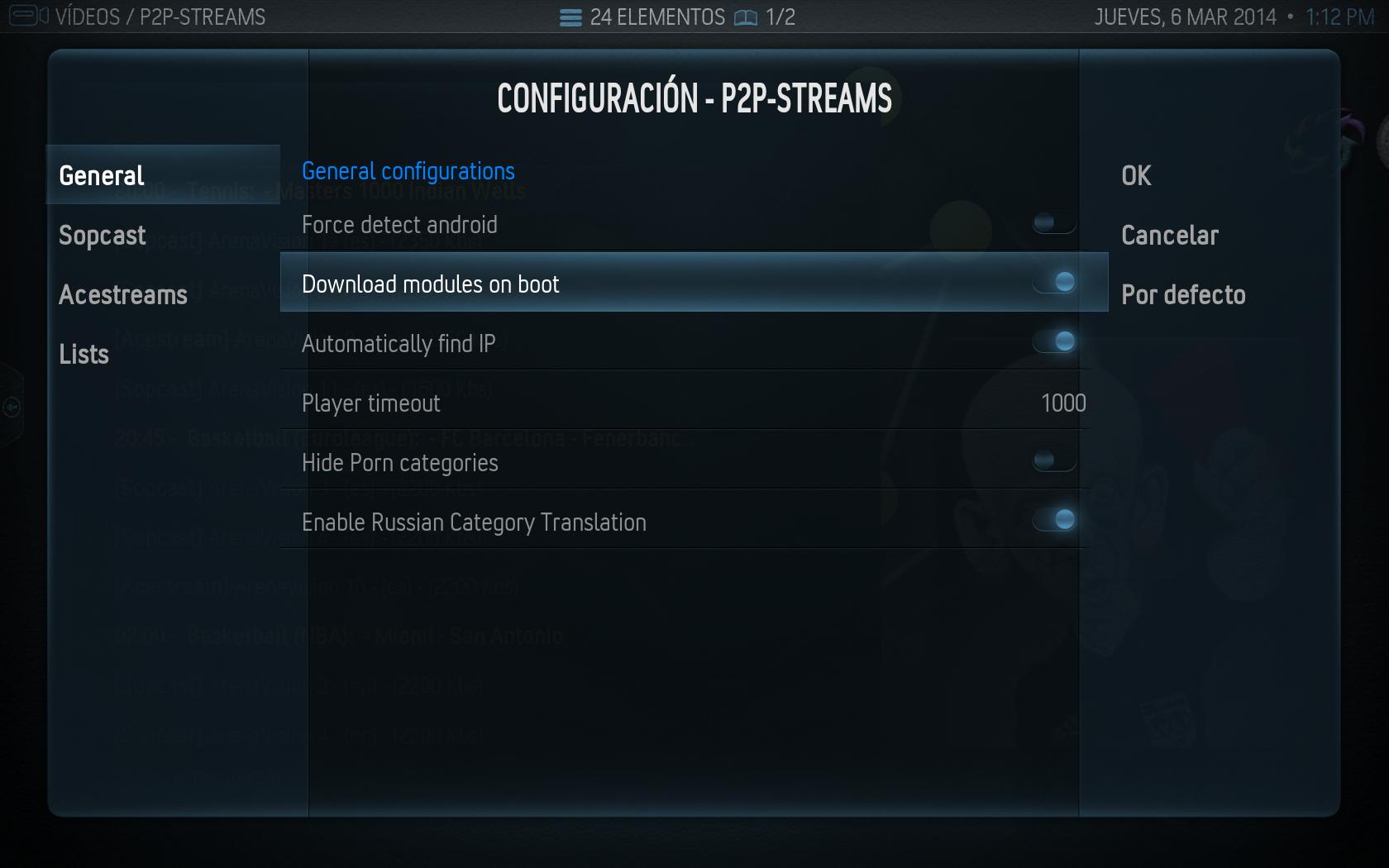Edit the Player timeout value 1000
Image resolution: width=1389 pixels, height=868 pixels.
[1063, 403]
